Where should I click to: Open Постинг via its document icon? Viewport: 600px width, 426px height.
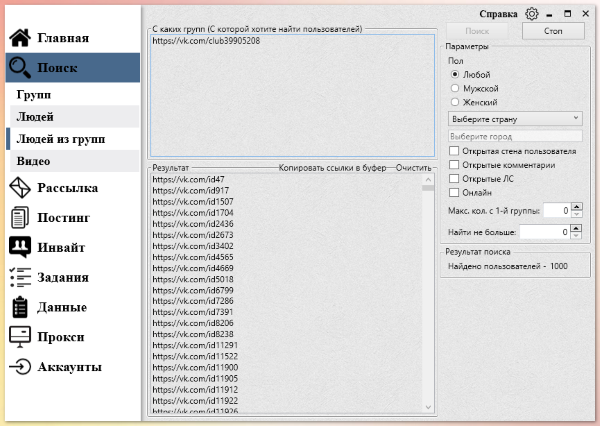(x=20, y=217)
